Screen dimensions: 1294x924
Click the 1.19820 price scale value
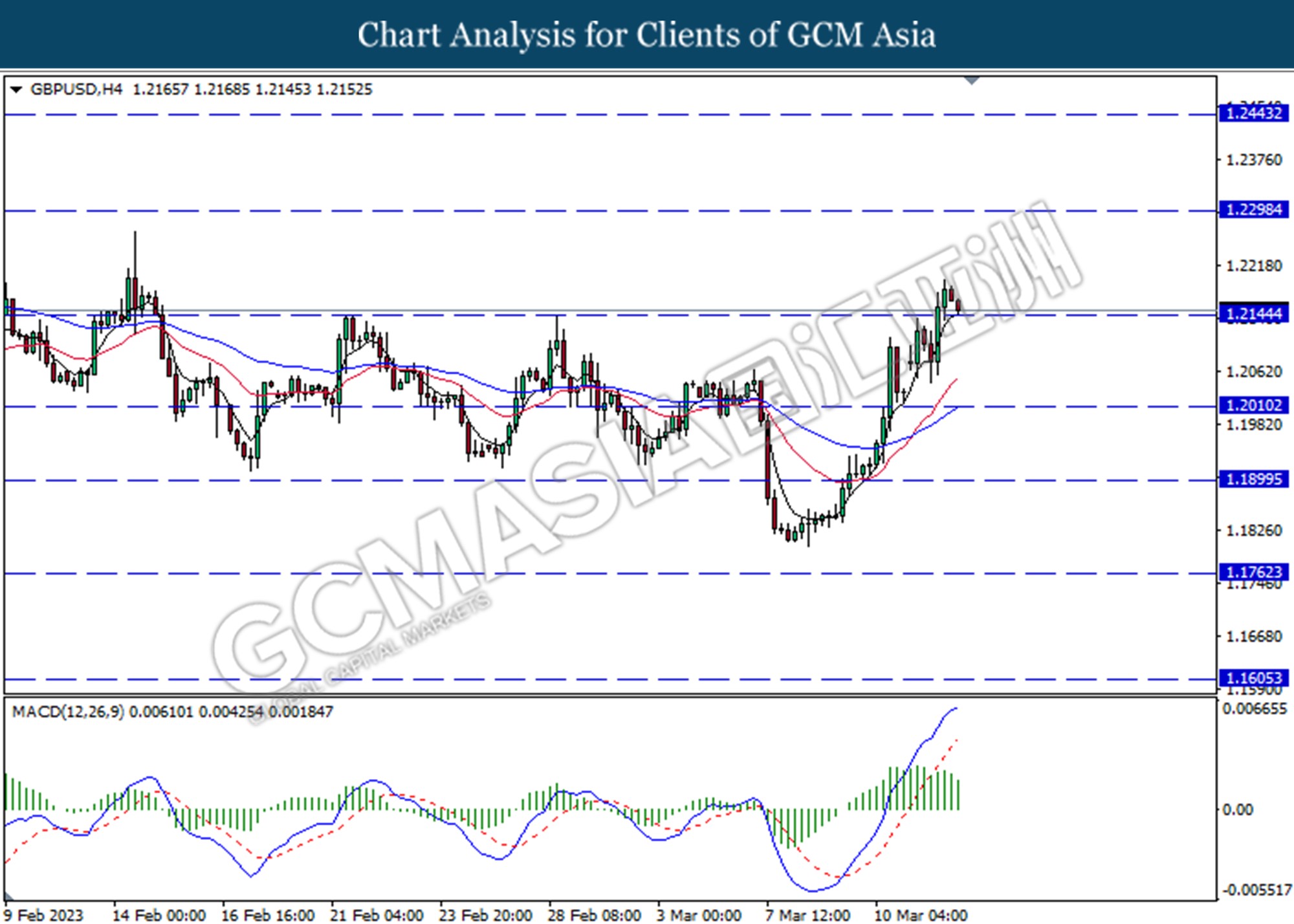coord(1254,424)
